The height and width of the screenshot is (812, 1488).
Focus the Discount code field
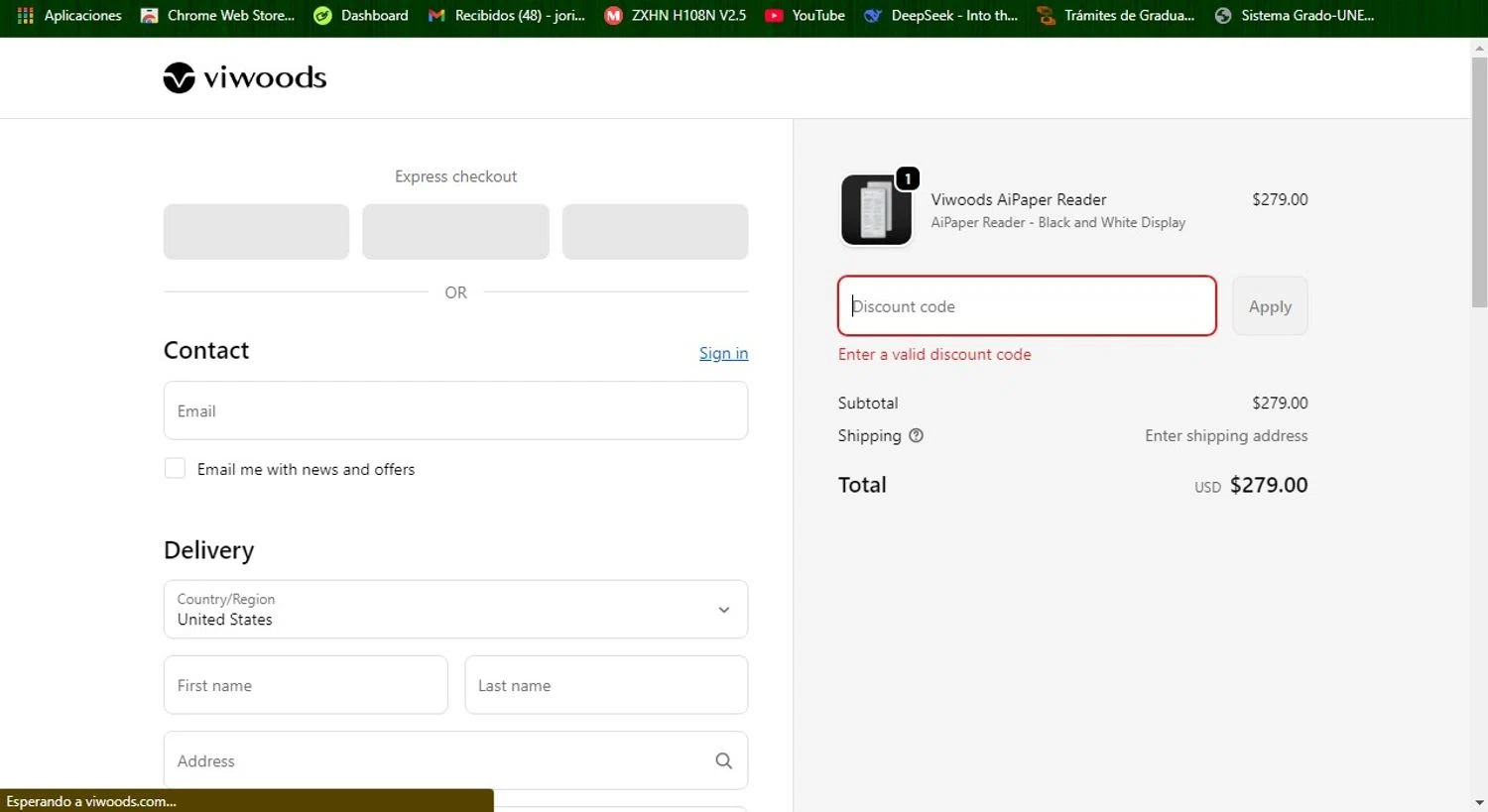pos(1027,306)
